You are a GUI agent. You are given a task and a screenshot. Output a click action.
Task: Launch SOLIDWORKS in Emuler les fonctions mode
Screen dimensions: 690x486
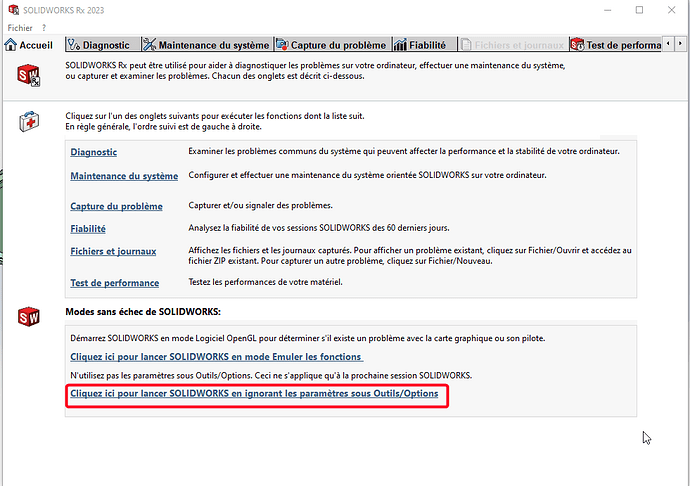point(217,357)
